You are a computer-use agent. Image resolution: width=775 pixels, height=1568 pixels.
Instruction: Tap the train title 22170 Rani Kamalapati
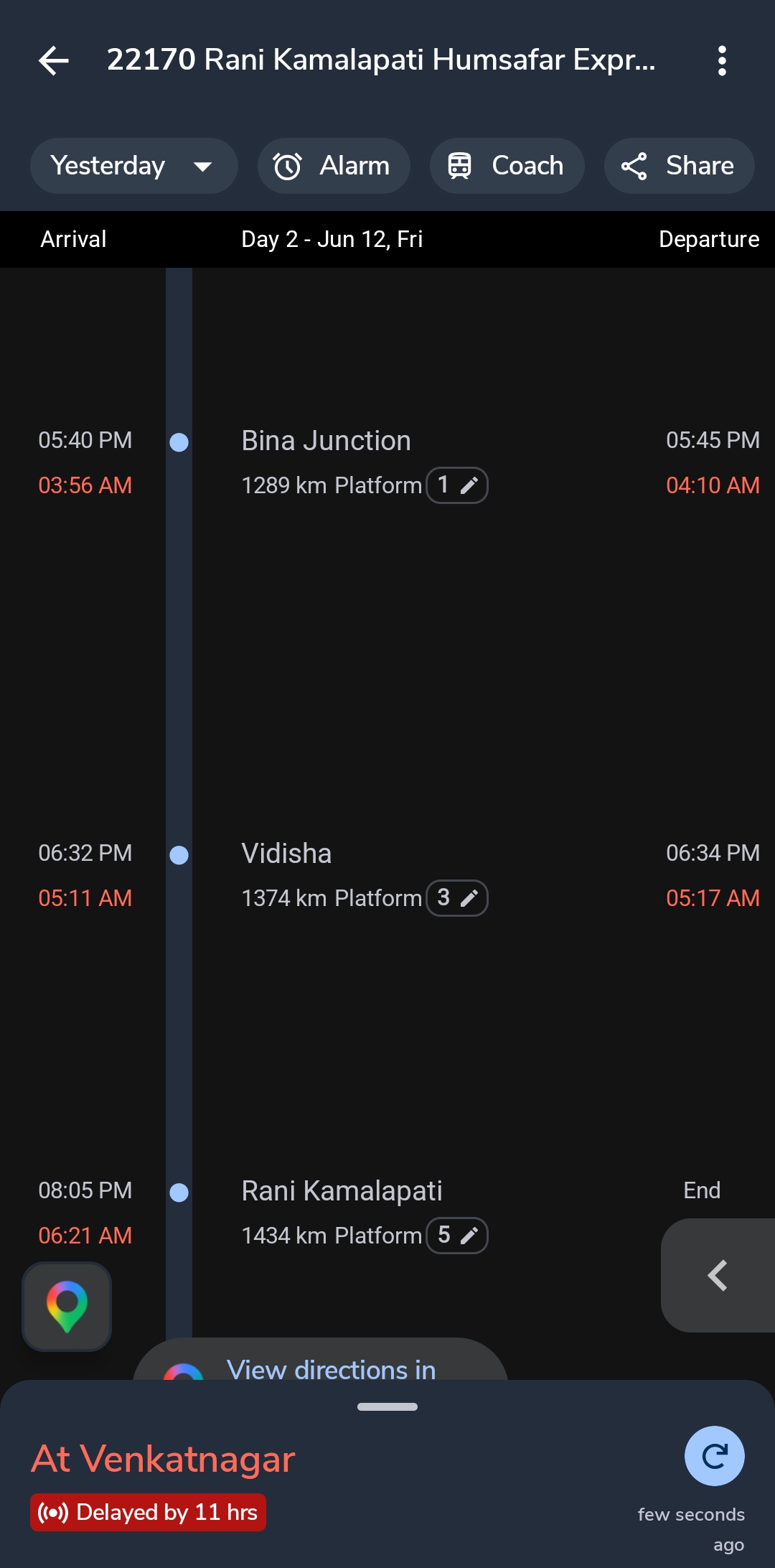(x=381, y=60)
